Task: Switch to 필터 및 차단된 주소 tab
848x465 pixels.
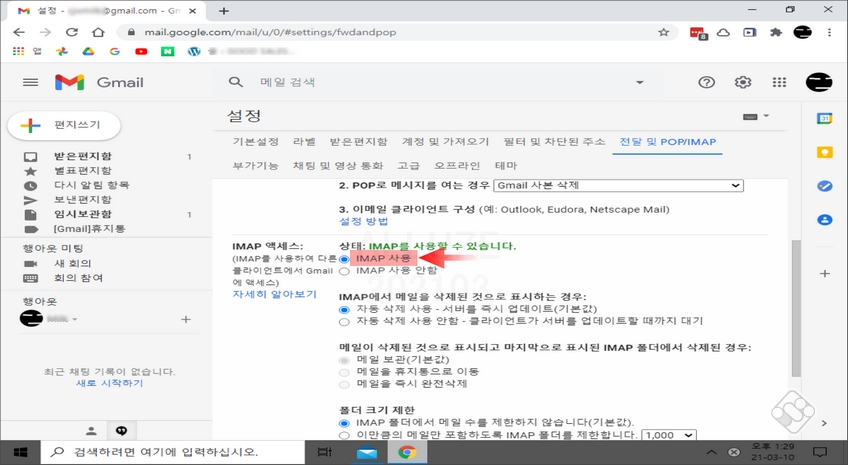Action: [554, 142]
